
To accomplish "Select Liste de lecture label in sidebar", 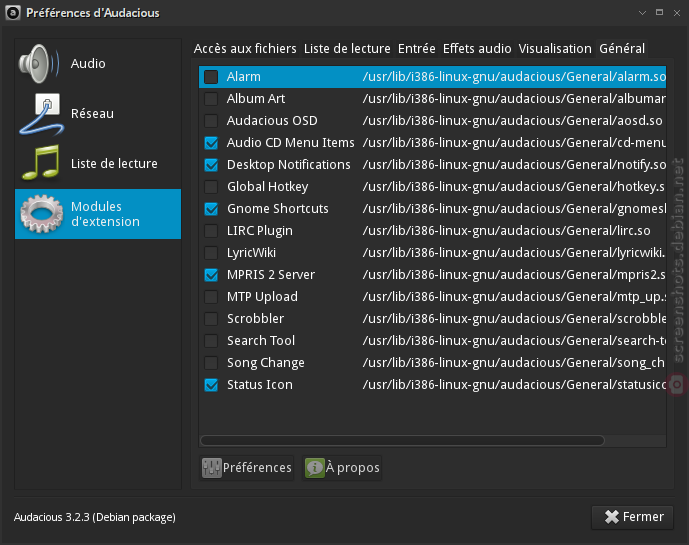I will click(x=114, y=164).
